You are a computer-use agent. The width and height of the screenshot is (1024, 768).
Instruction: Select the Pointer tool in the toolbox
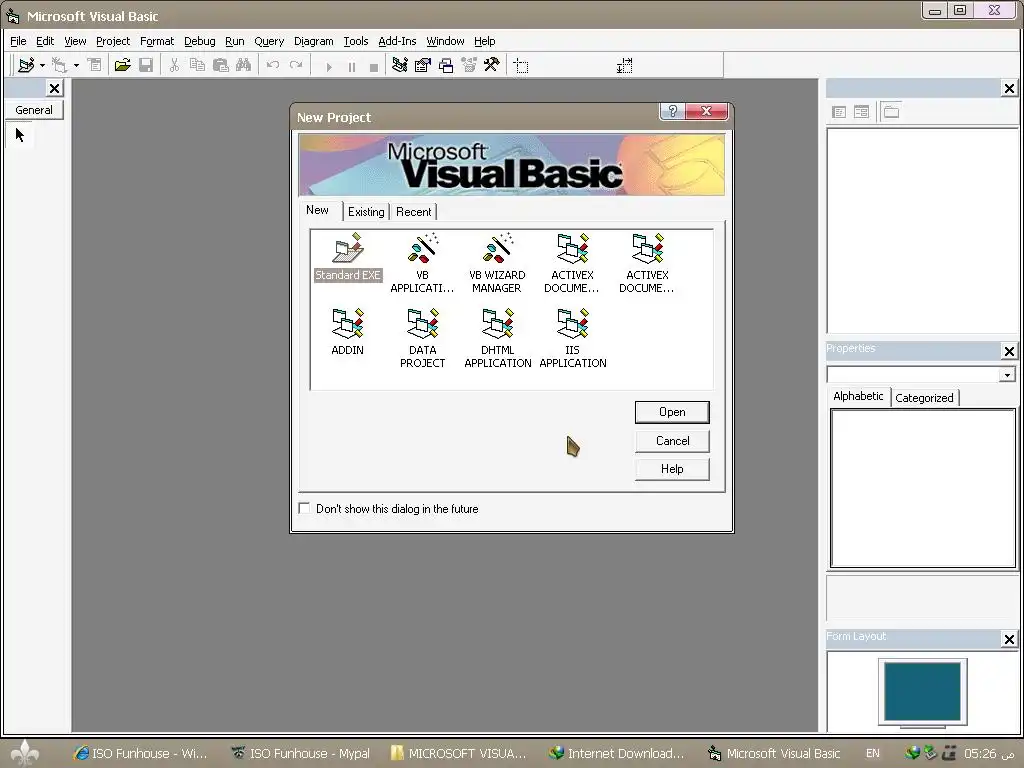coord(20,135)
